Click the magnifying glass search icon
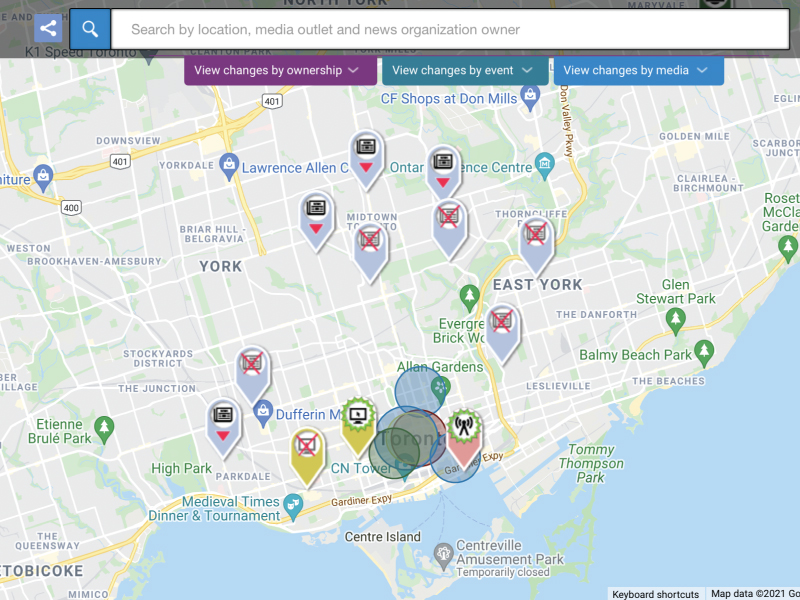 point(90,29)
